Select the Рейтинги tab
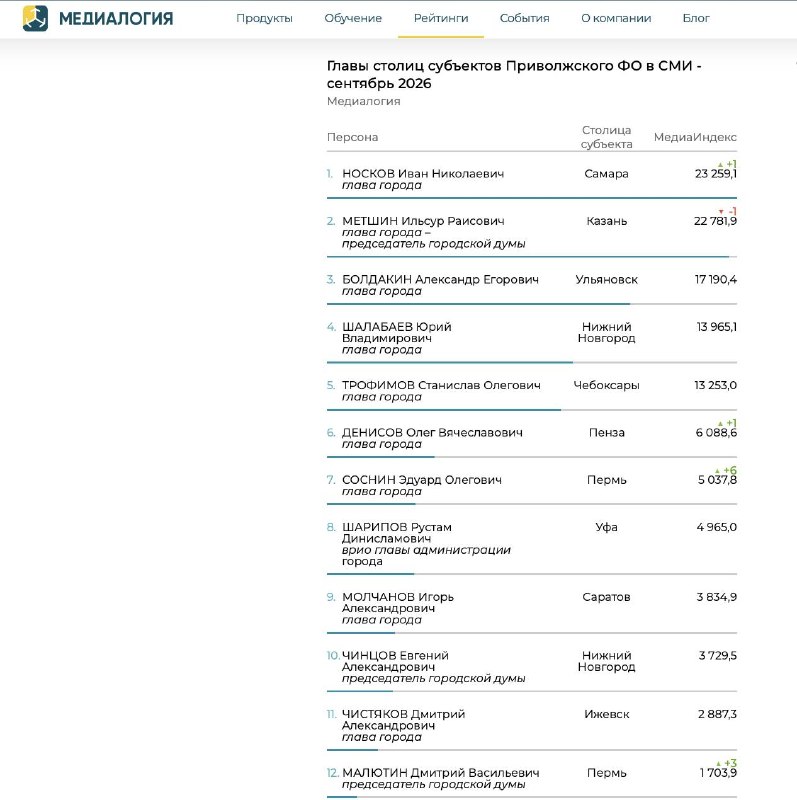 [441, 18]
